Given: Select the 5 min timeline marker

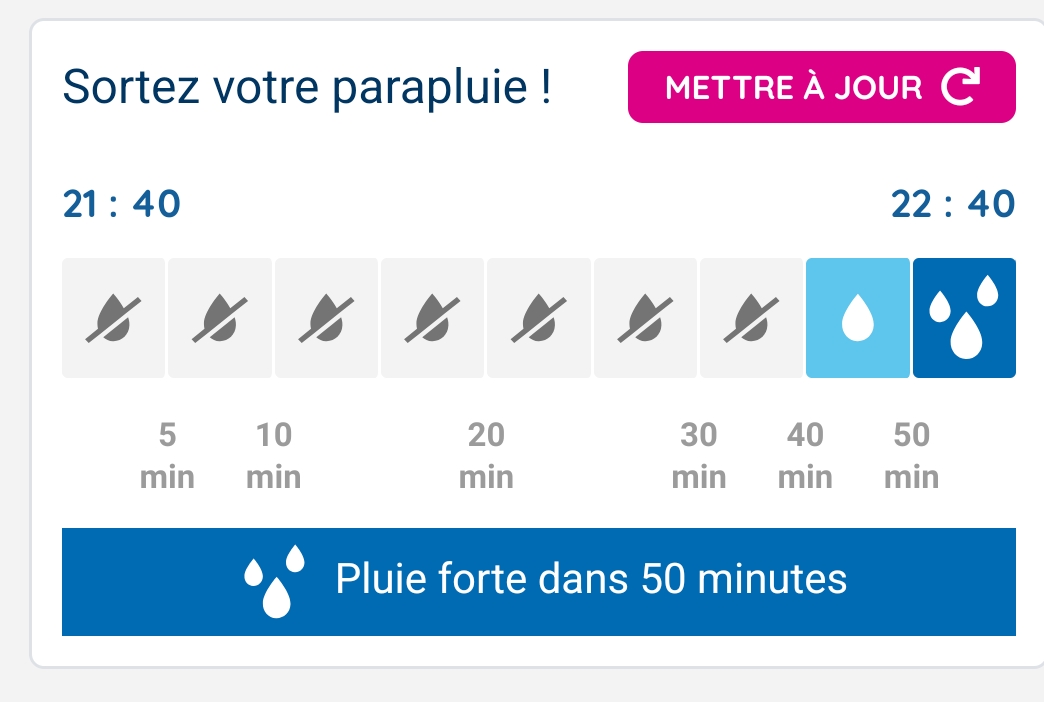Looking at the screenshot, I should [167, 456].
